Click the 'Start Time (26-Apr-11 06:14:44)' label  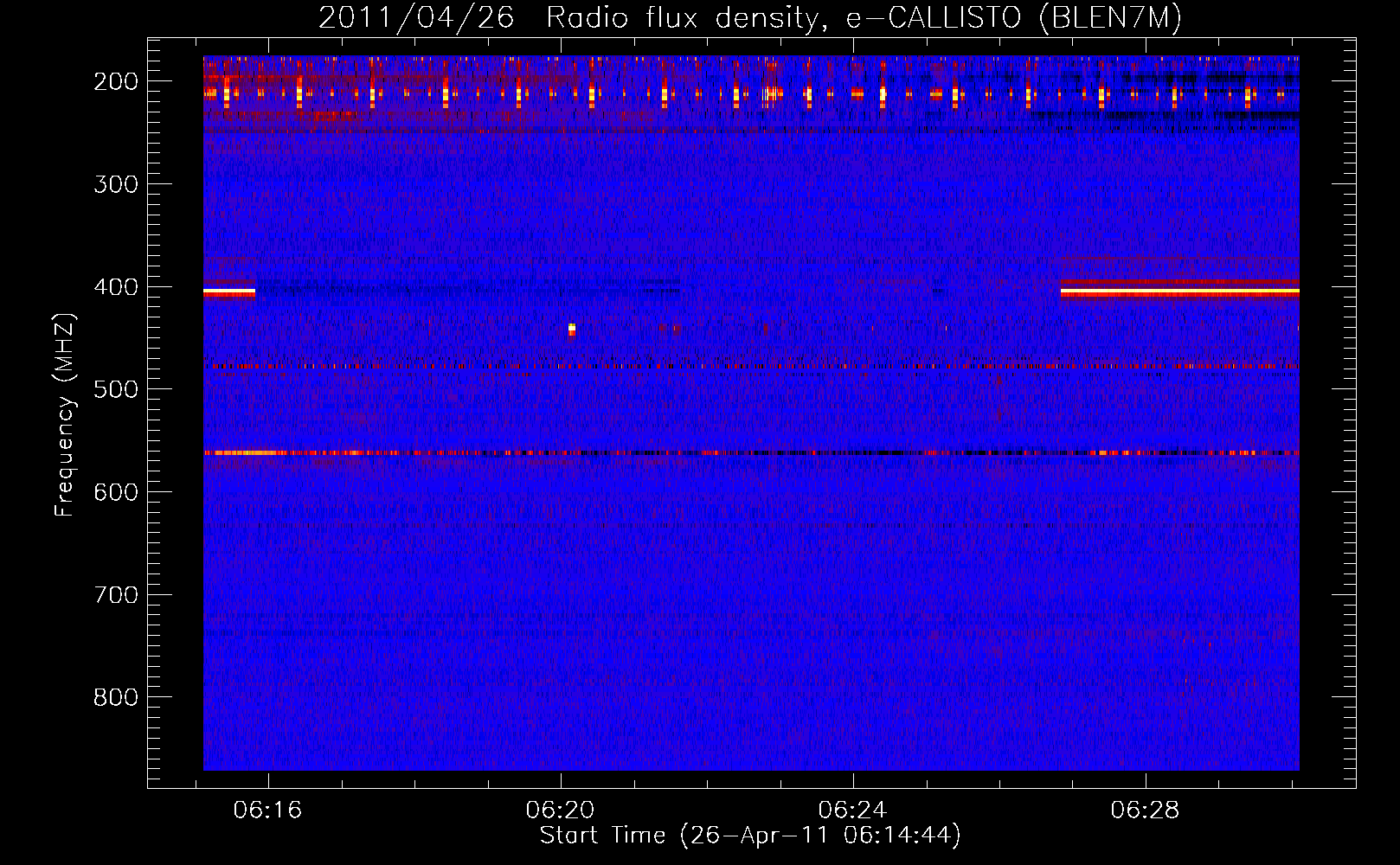point(750,836)
